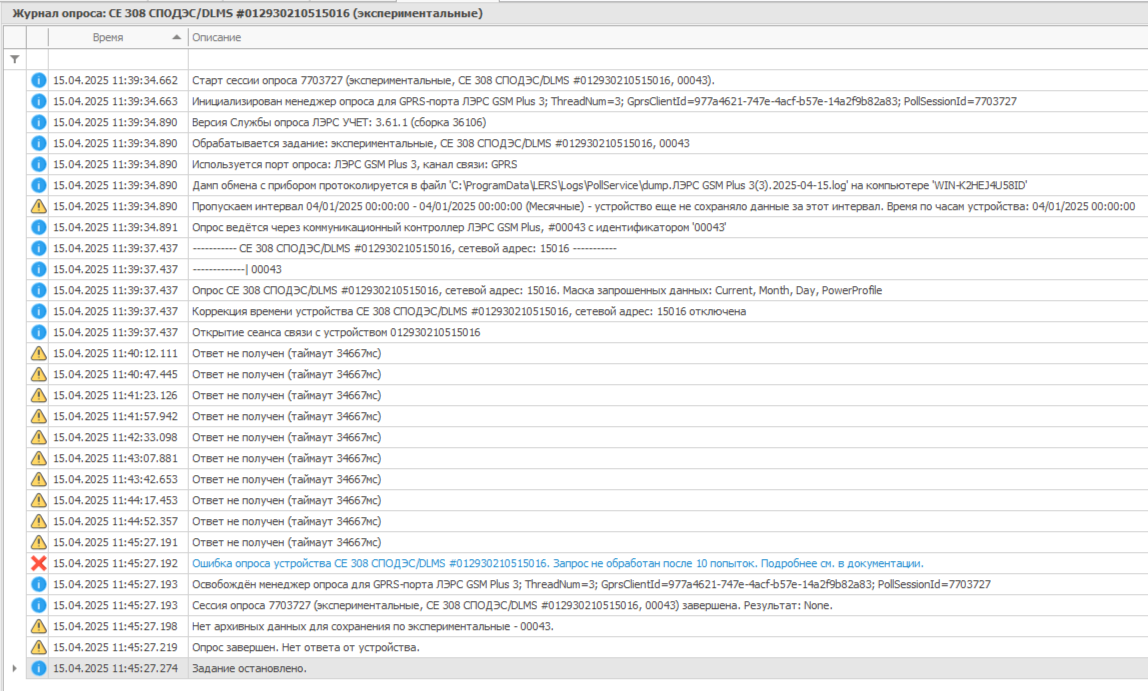Click info icon beside 'Маска запрошенных данных' row
Image resolution: width=1148 pixels, height=691 pixels.
38,291
